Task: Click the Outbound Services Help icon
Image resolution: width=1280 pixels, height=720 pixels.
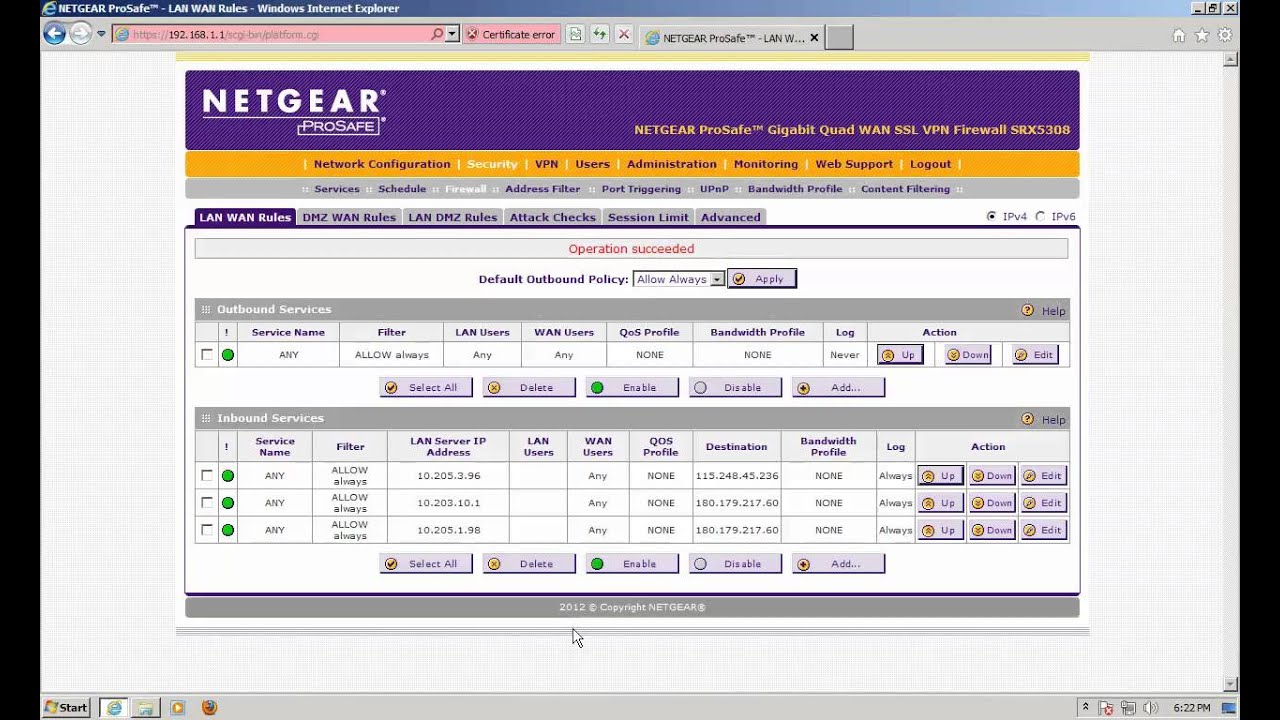Action: [1027, 310]
